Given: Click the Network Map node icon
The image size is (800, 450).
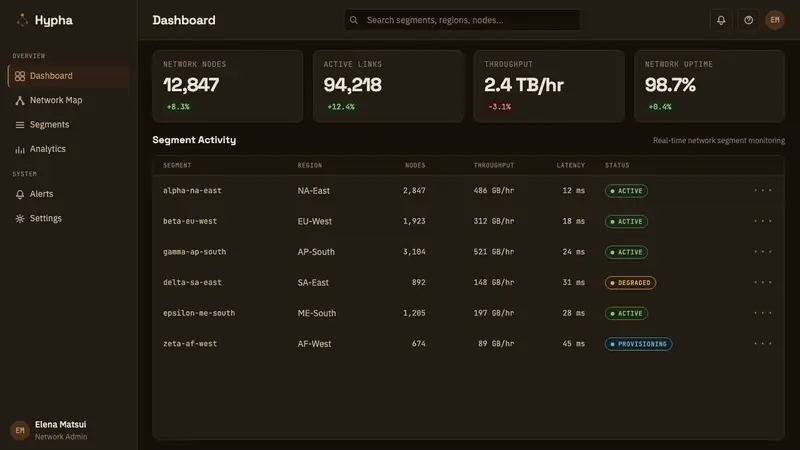Looking at the screenshot, I should (20, 101).
